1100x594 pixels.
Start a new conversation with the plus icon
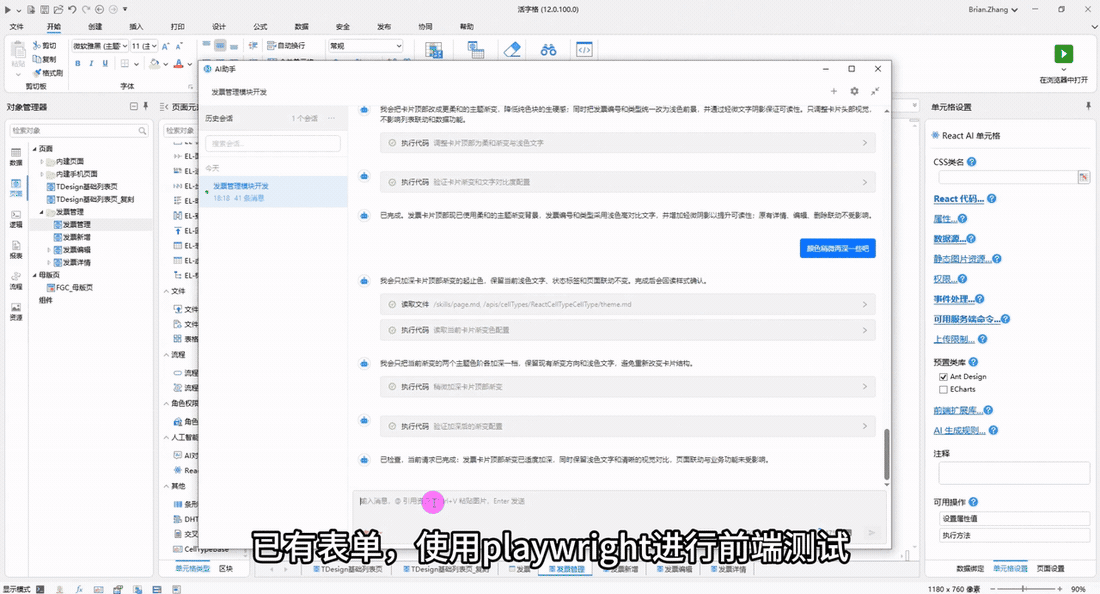[833, 91]
